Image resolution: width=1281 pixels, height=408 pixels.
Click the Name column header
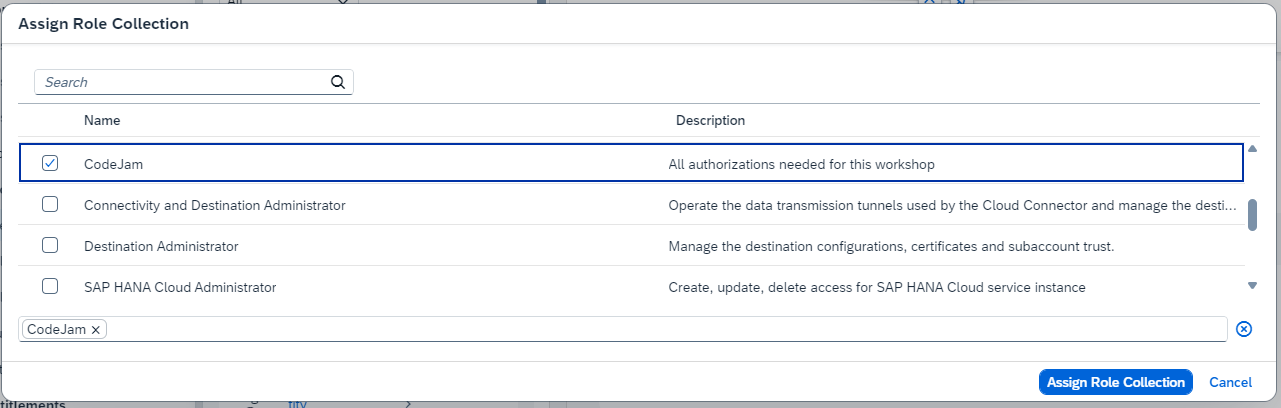pyautogui.click(x=102, y=120)
